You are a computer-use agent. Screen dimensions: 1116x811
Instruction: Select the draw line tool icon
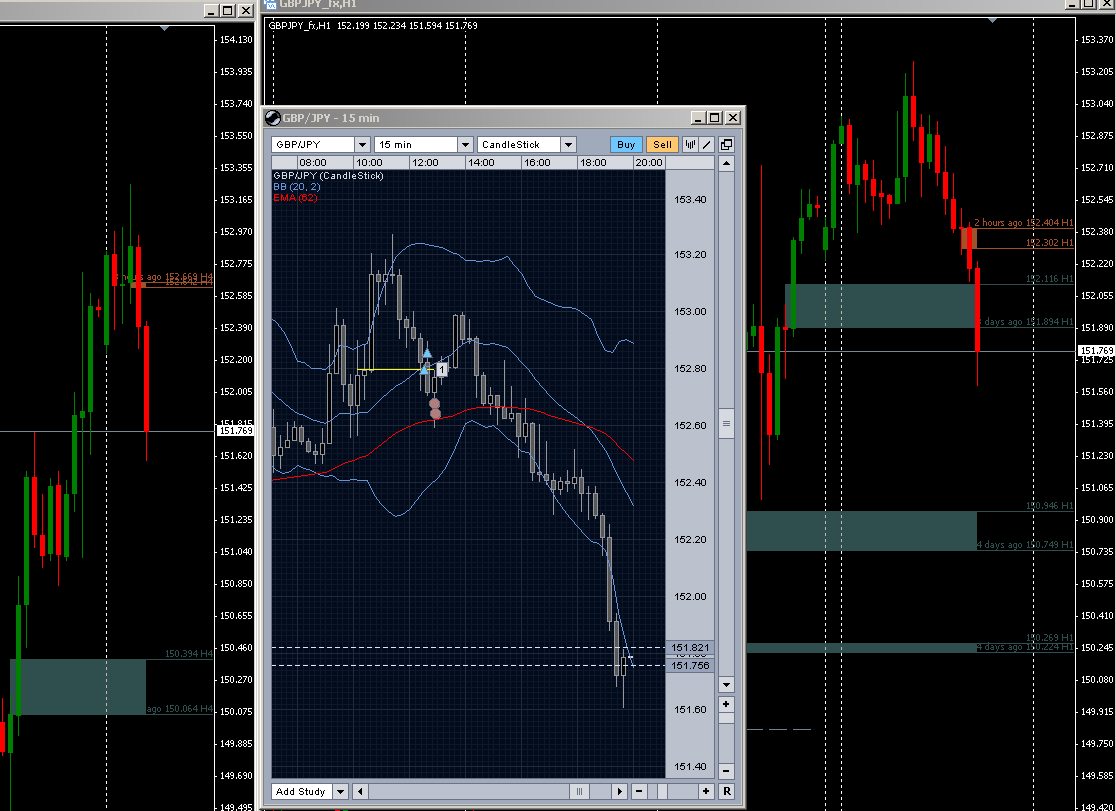click(706, 145)
